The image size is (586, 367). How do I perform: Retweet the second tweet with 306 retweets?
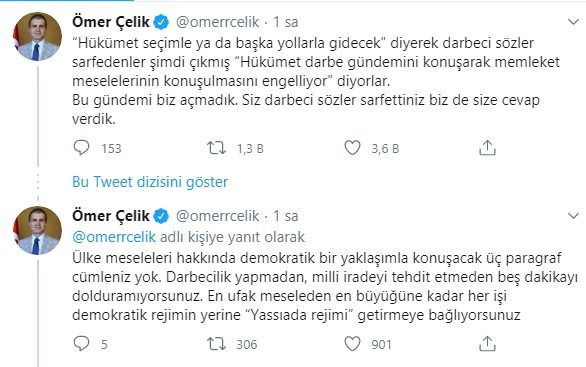click(x=216, y=344)
